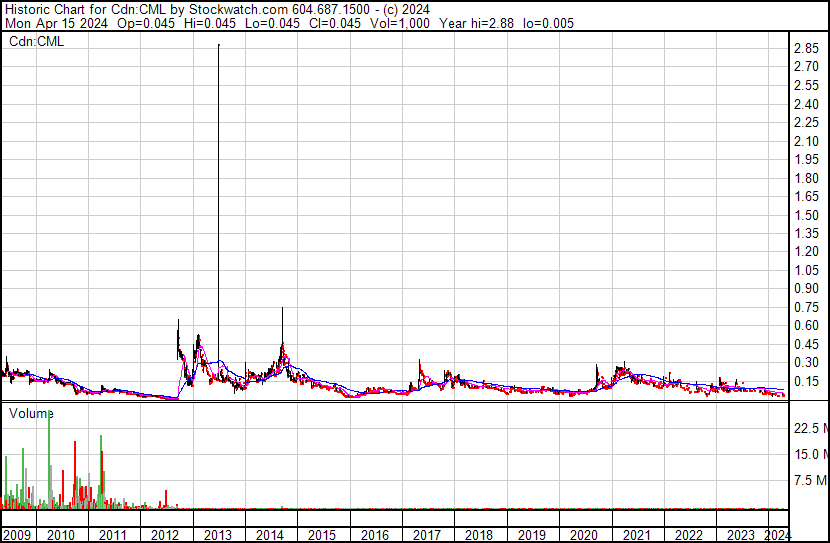The image size is (830, 543).
Task: Select the 2021 year label on time axis
Action: pyautogui.click(x=633, y=535)
